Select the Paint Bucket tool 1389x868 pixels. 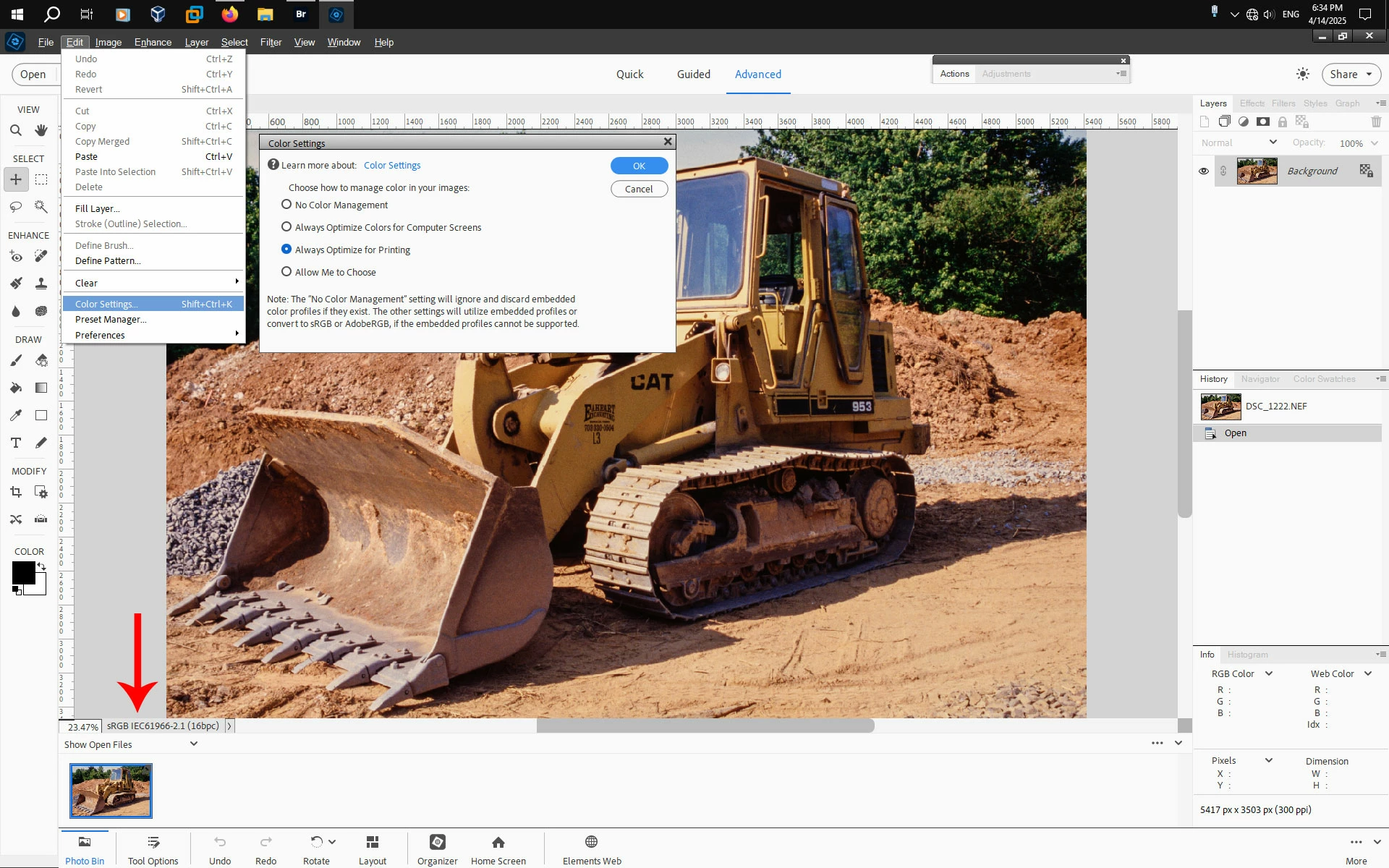coord(16,388)
